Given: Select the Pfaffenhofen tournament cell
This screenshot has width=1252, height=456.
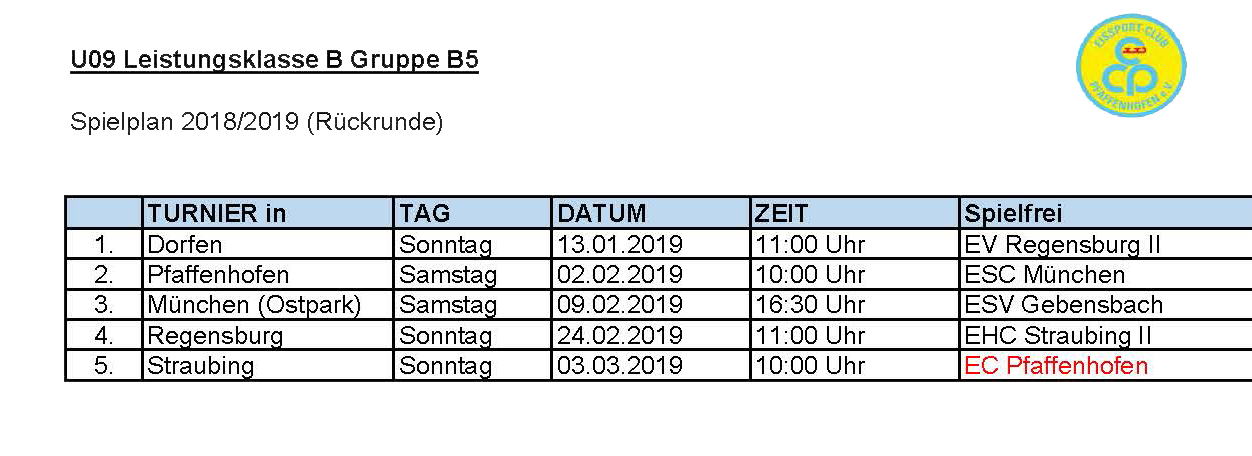Looking at the screenshot, I should [x=268, y=274].
